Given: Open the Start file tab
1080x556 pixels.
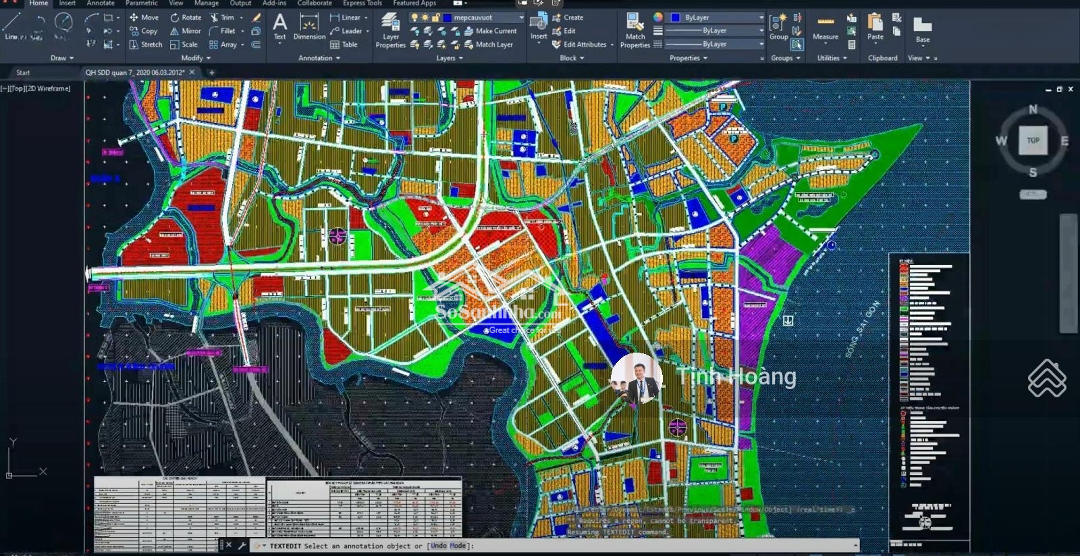Looking at the screenshot, I should [x=22, y=73].
